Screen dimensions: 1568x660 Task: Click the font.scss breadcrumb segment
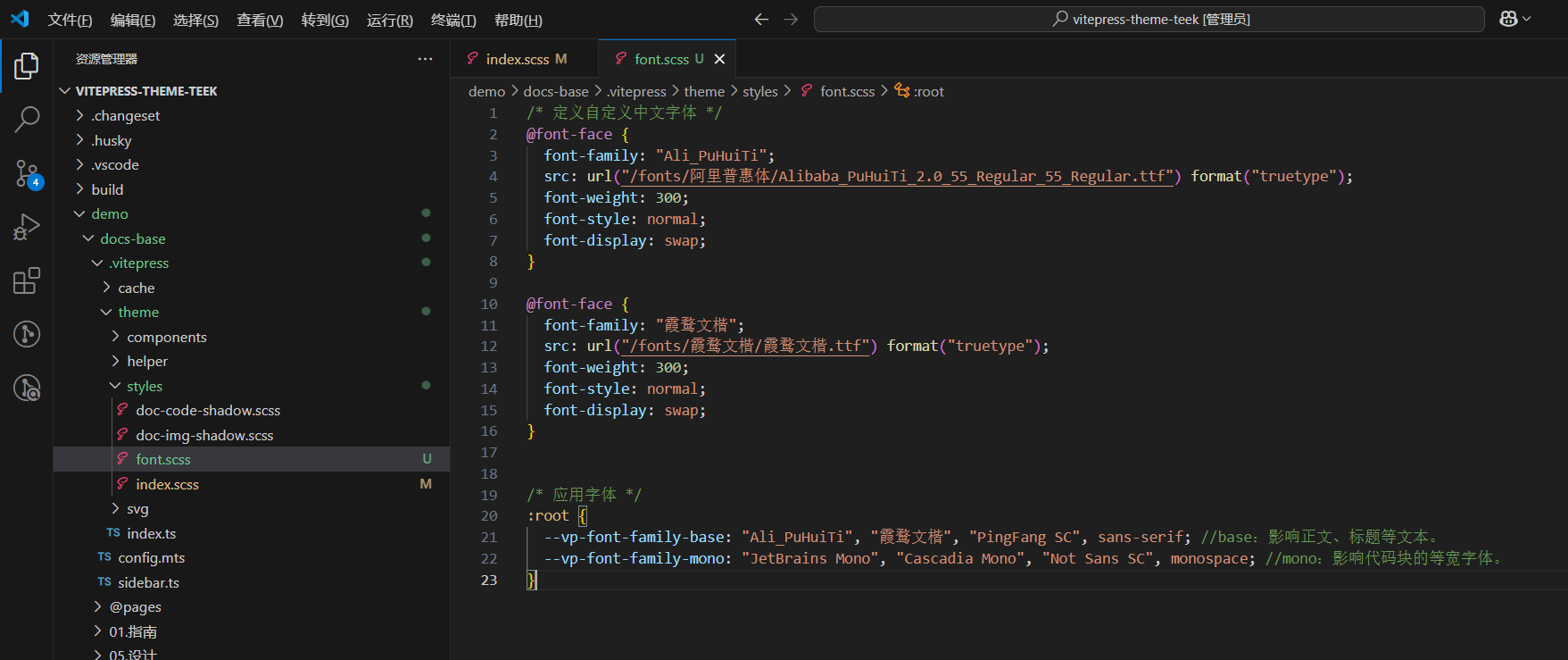coord(847,91)
